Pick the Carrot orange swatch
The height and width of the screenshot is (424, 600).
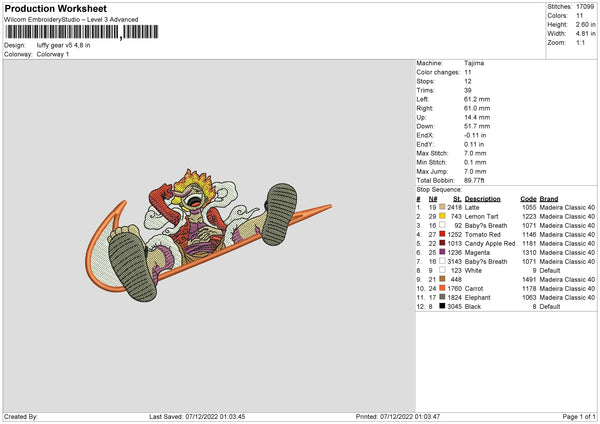coord(442,288)
